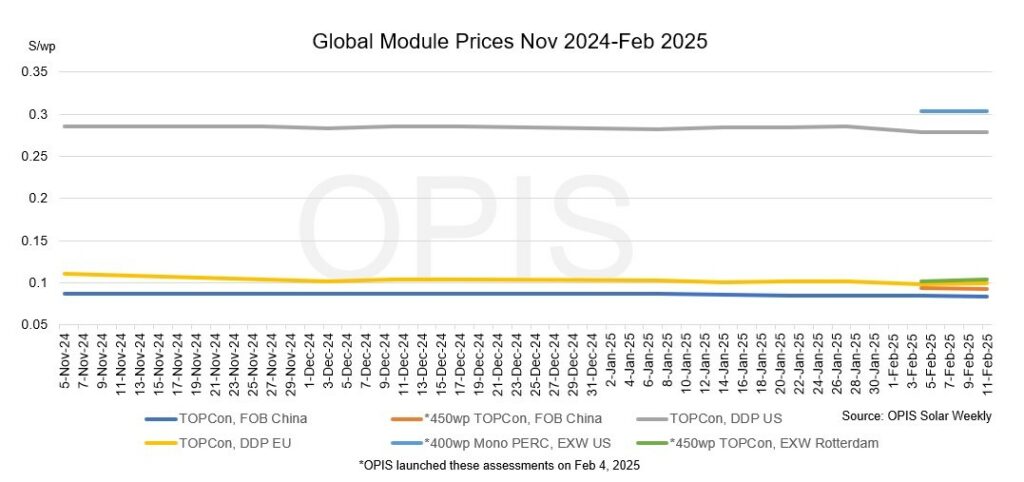Click the light blue 400wp Mono PERC swatch
Image resolution: width=1024 pixels, height=482 pixels.
pos(406,443)
